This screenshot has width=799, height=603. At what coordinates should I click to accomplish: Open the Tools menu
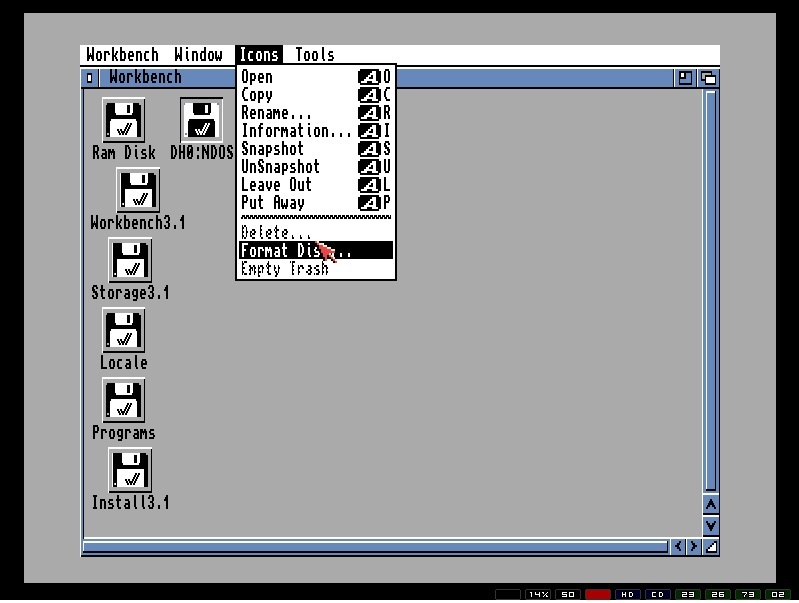[314, 55]
